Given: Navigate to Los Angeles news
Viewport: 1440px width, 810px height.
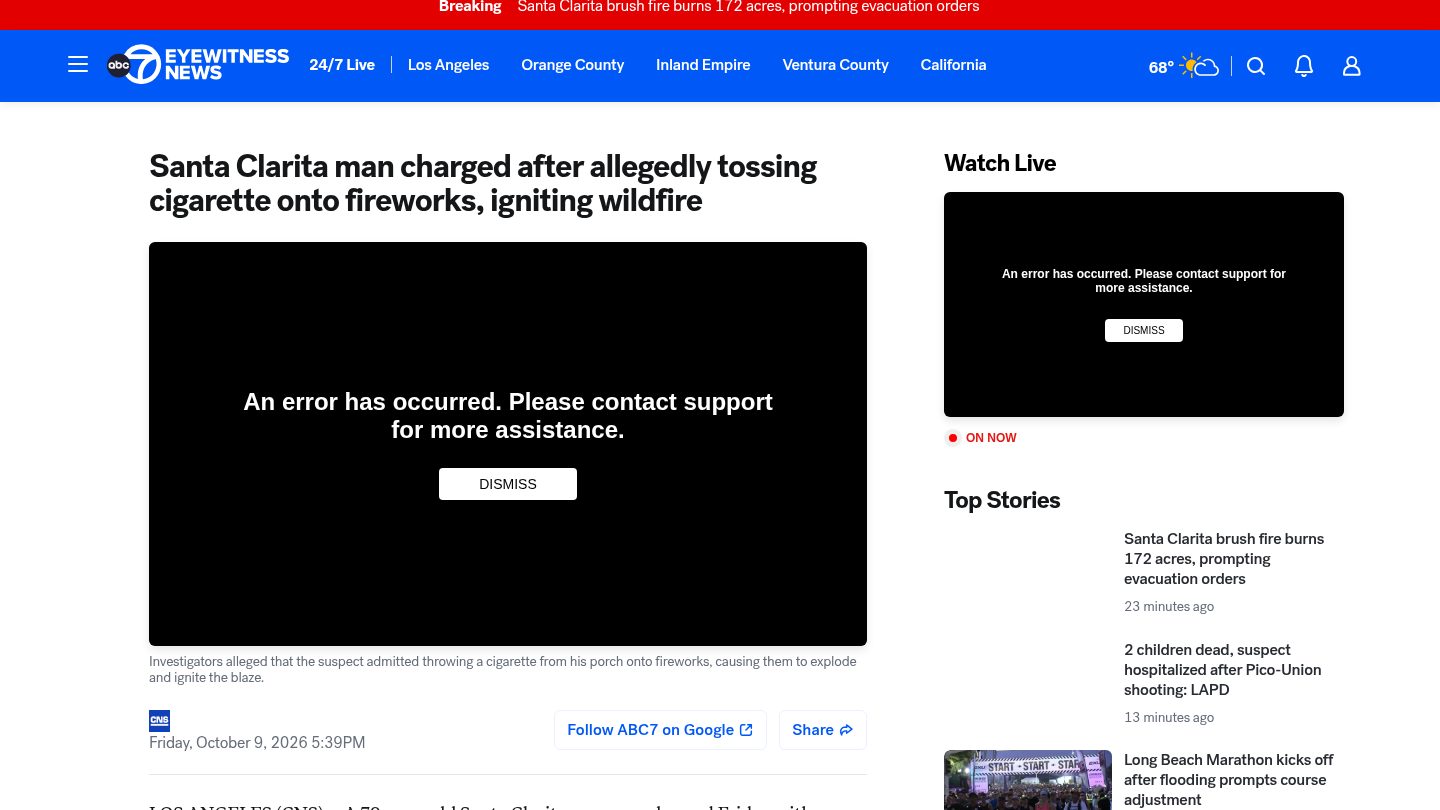Looking at the screenshot, I should (448, 65).
